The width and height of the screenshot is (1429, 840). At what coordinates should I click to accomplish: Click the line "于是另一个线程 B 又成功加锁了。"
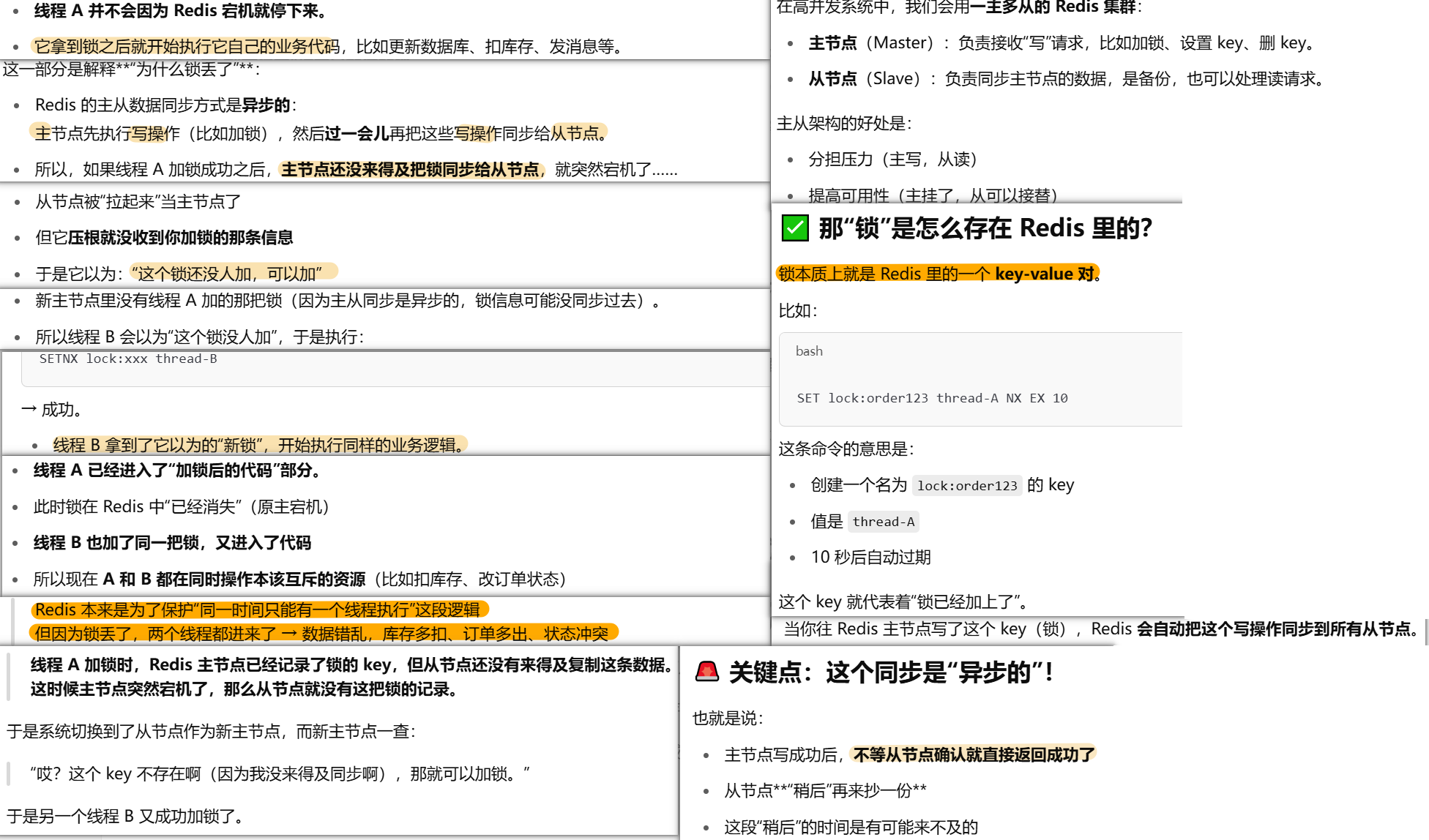click(126, 817)
